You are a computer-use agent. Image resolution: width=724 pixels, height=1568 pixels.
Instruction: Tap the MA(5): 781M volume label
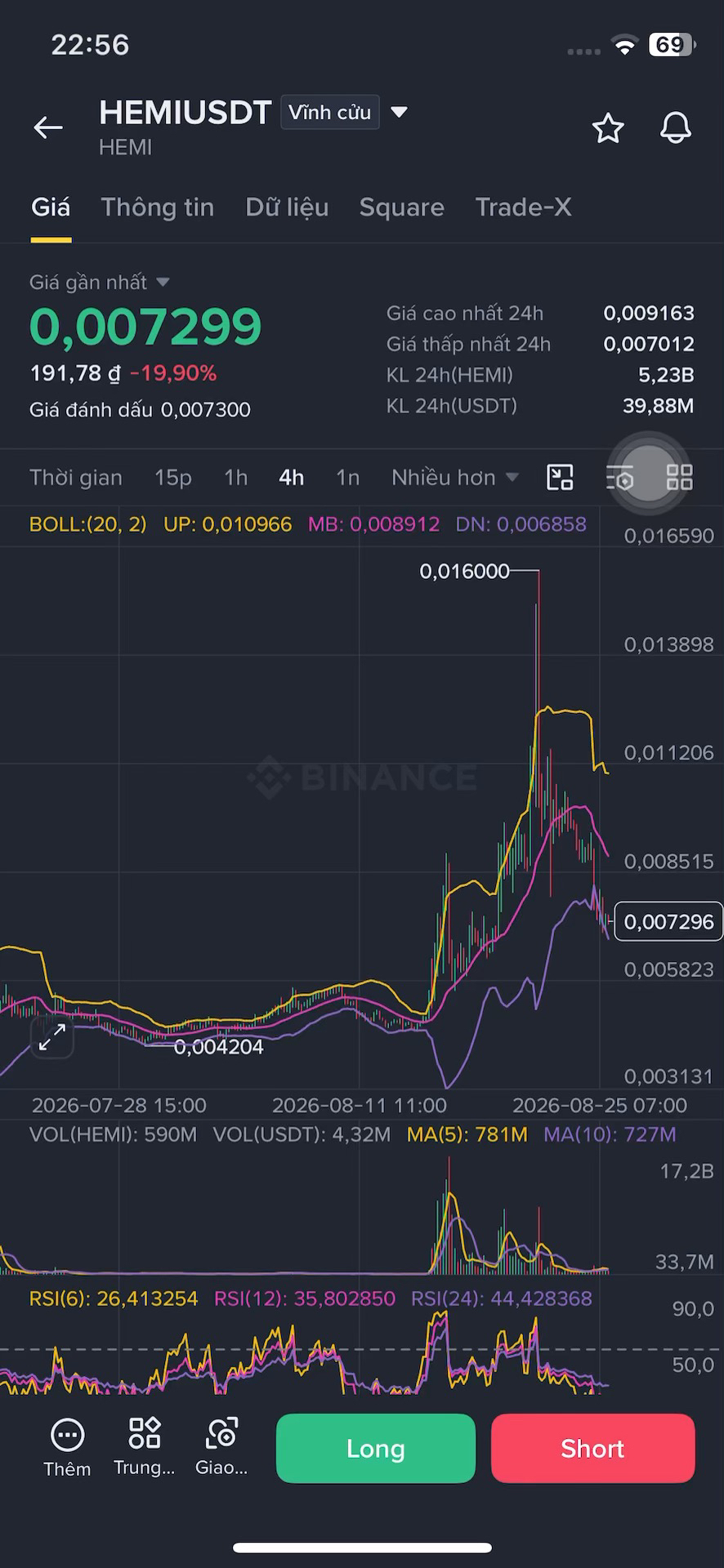click(x=467, y=1134)
